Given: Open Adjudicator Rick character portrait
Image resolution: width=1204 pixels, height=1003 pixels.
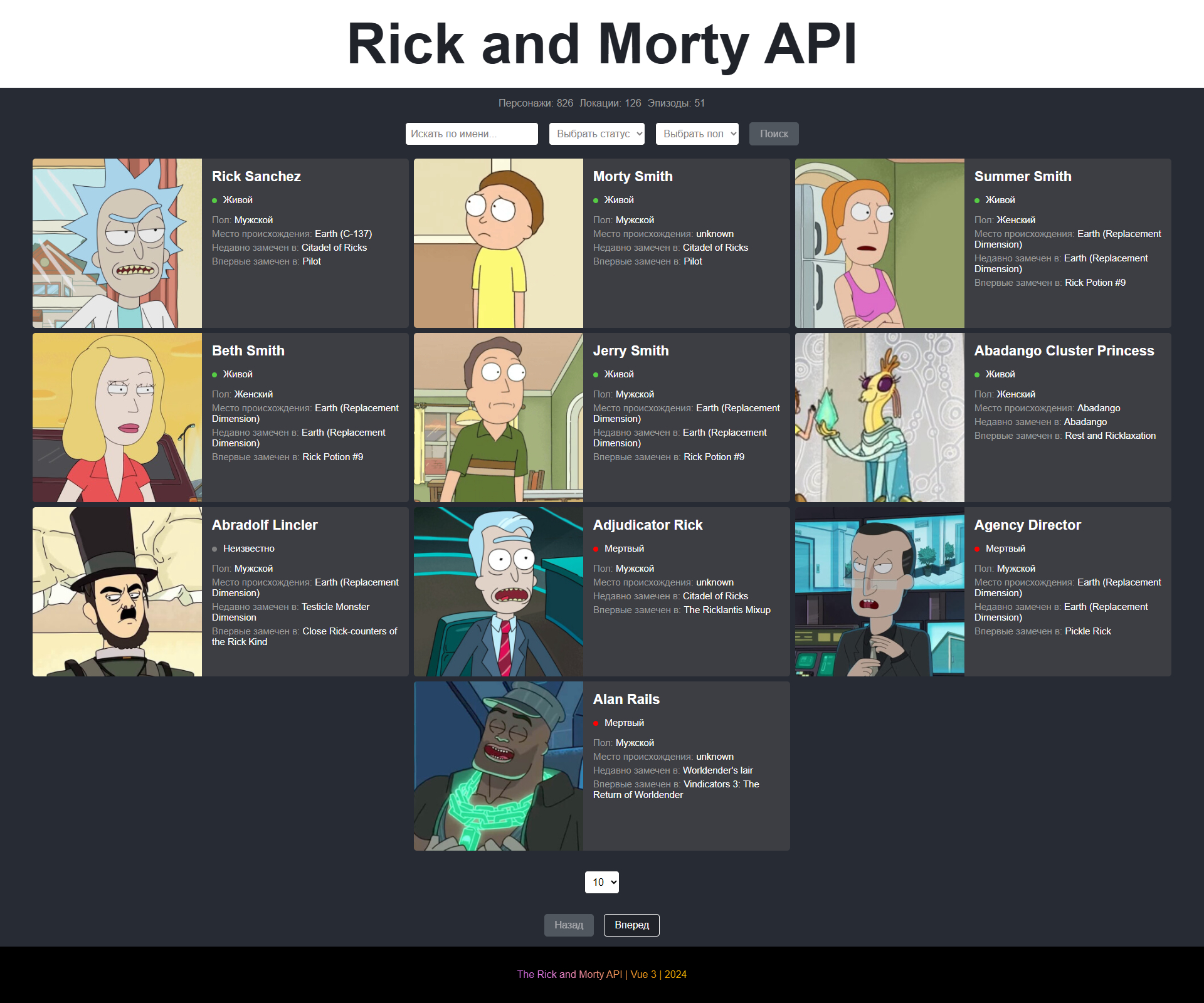Looking at the screenshot, I should 499,592.
